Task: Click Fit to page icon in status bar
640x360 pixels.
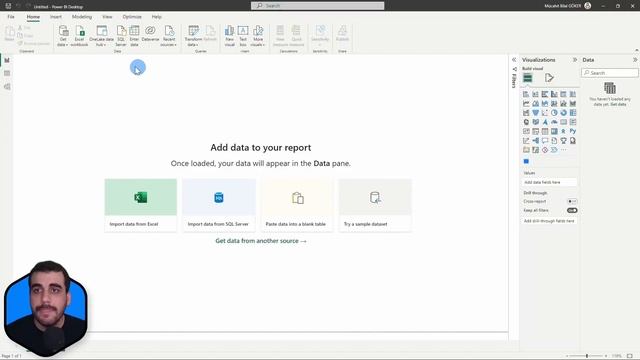Action: (x=630, y=356)
